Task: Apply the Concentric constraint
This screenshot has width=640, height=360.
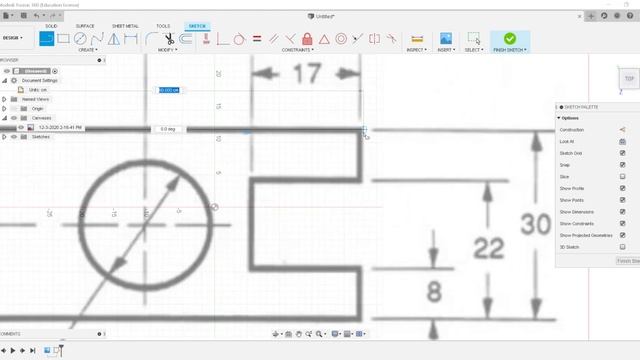Action: 341,39
